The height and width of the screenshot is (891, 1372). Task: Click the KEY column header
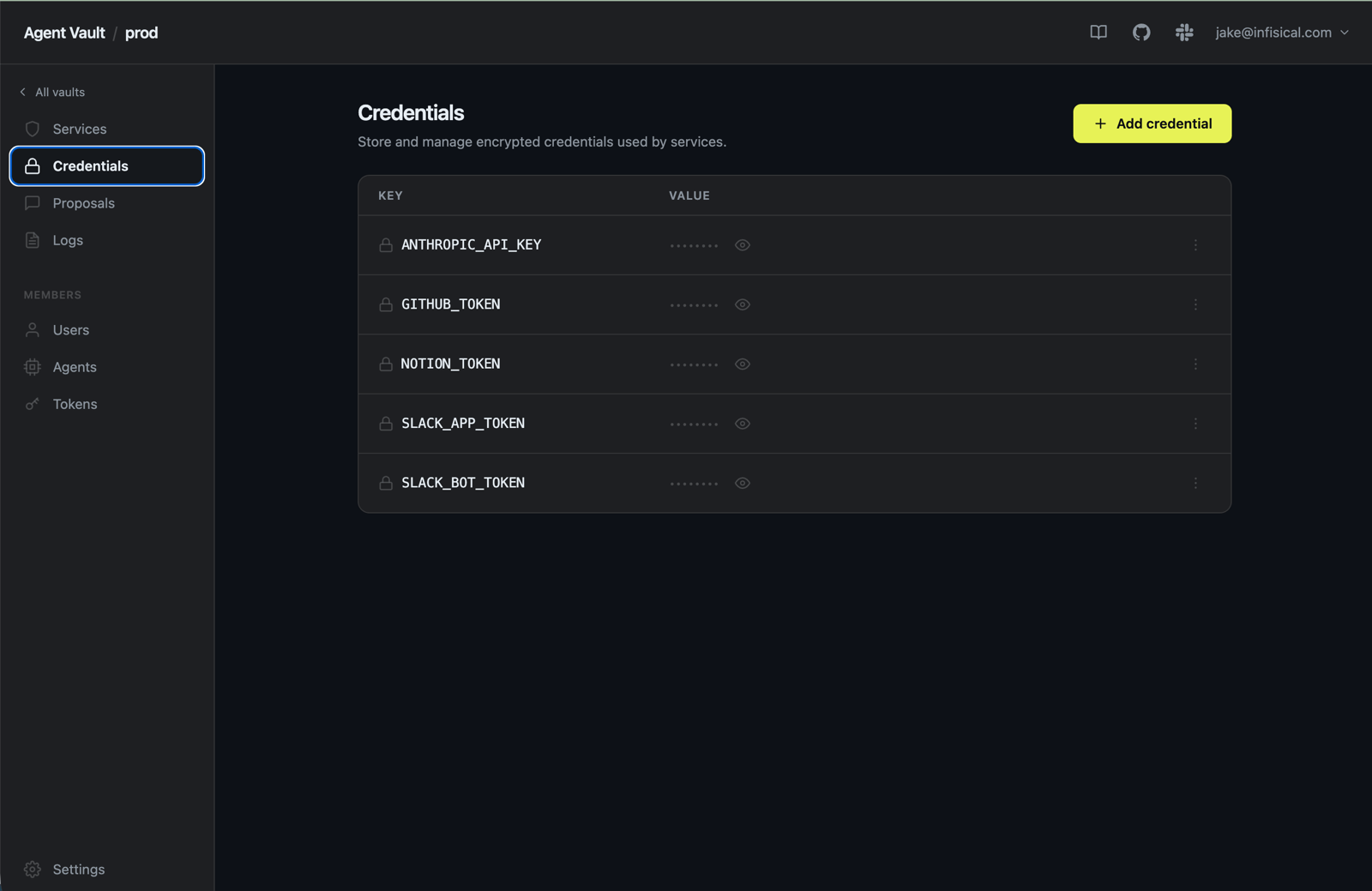pyautogui.click(x=390, y=196)
